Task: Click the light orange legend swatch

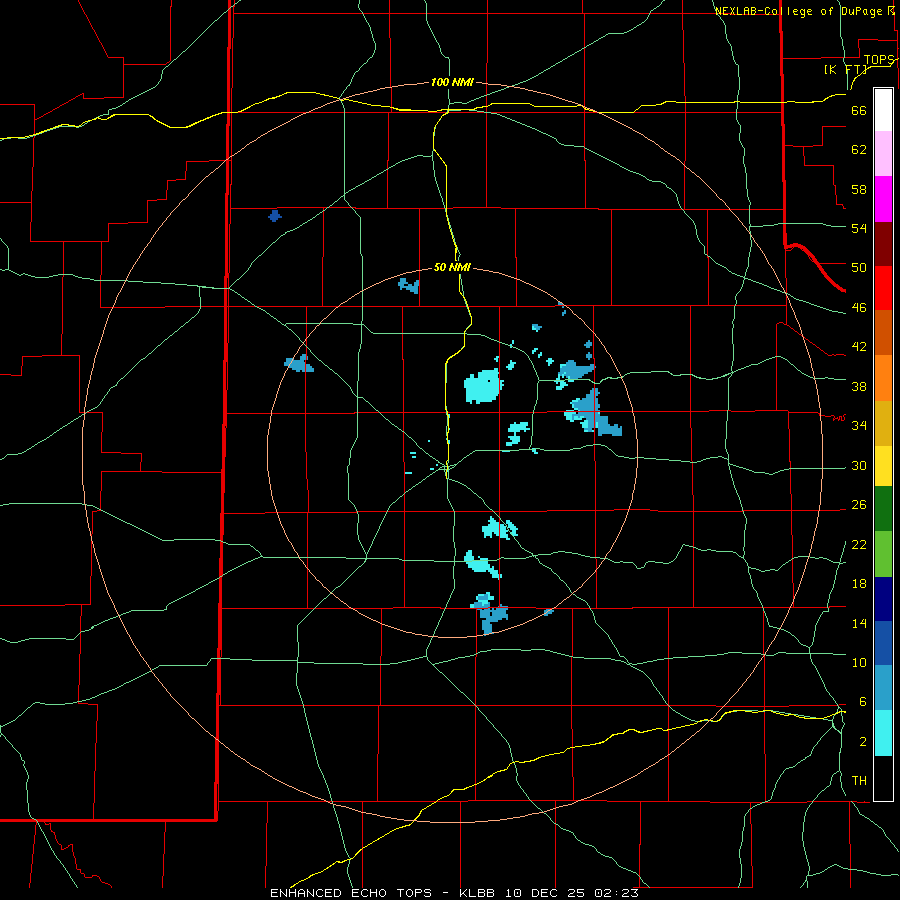Action: 883,378
